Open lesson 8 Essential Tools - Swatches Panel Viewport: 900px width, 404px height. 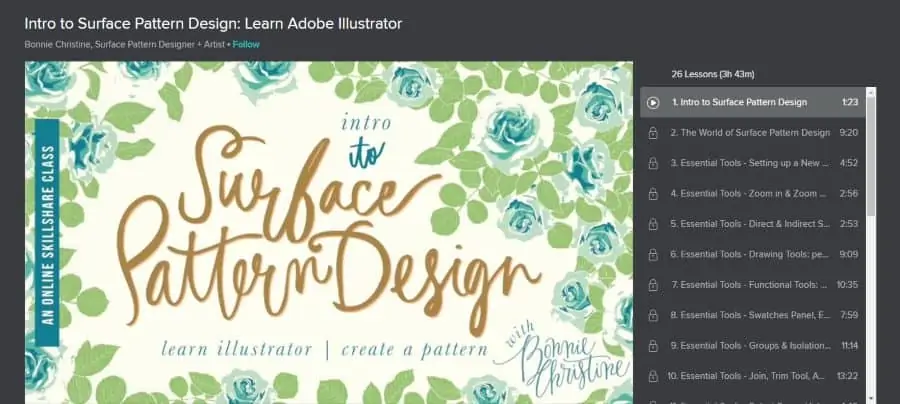[752, 315]
